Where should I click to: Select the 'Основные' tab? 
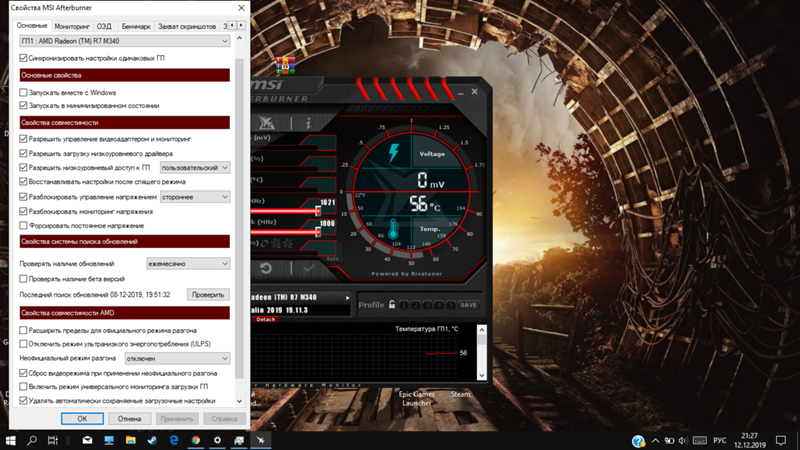pyautogui.click(x=32, y=25)
